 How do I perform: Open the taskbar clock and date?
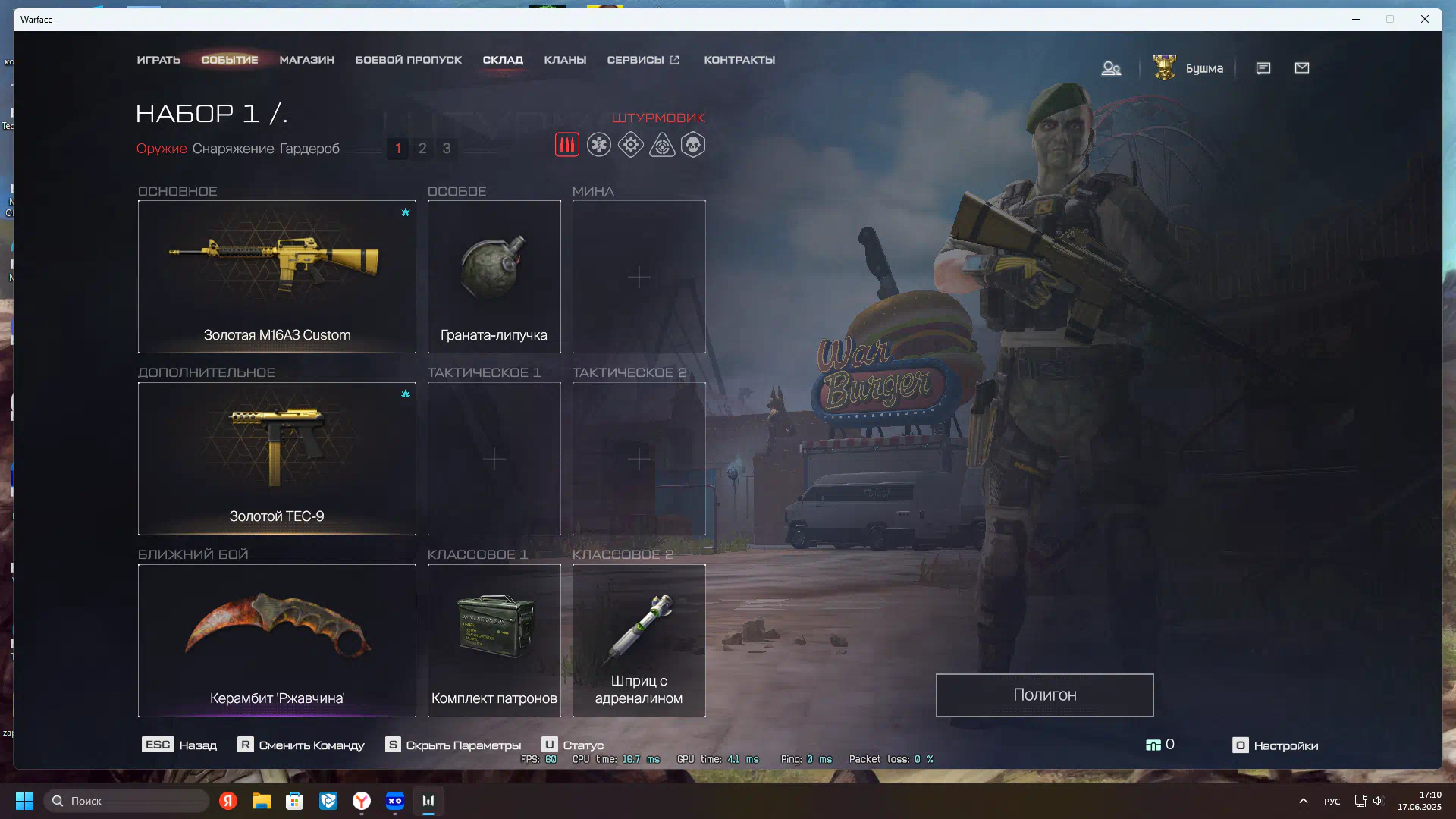pos(1419,801)
